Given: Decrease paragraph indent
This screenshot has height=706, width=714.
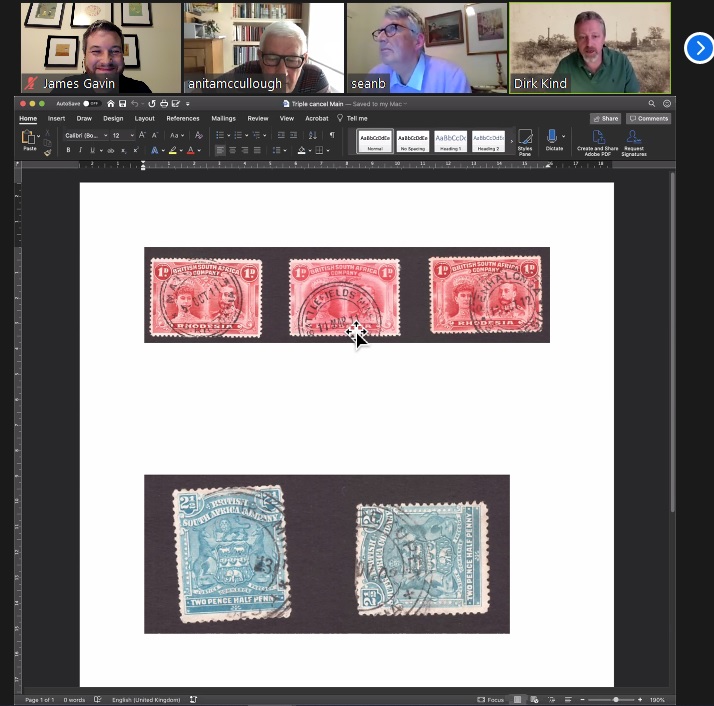Looking at the screenshot, I should coord(281,135).
